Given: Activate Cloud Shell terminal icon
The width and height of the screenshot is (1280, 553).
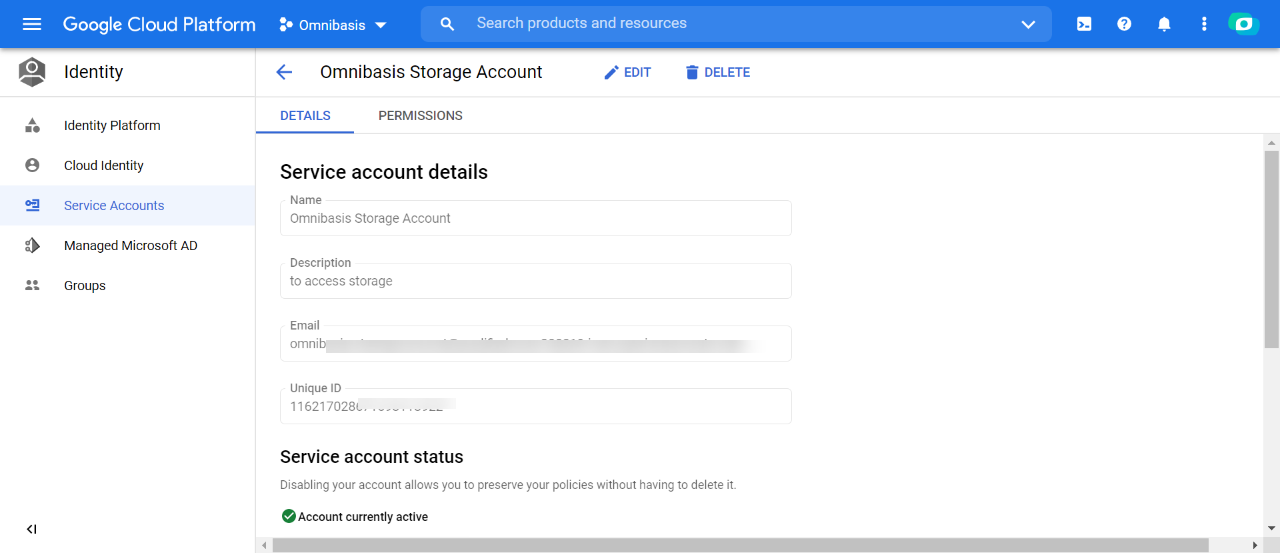Looking at the screenshot, I should (1084, 24).
